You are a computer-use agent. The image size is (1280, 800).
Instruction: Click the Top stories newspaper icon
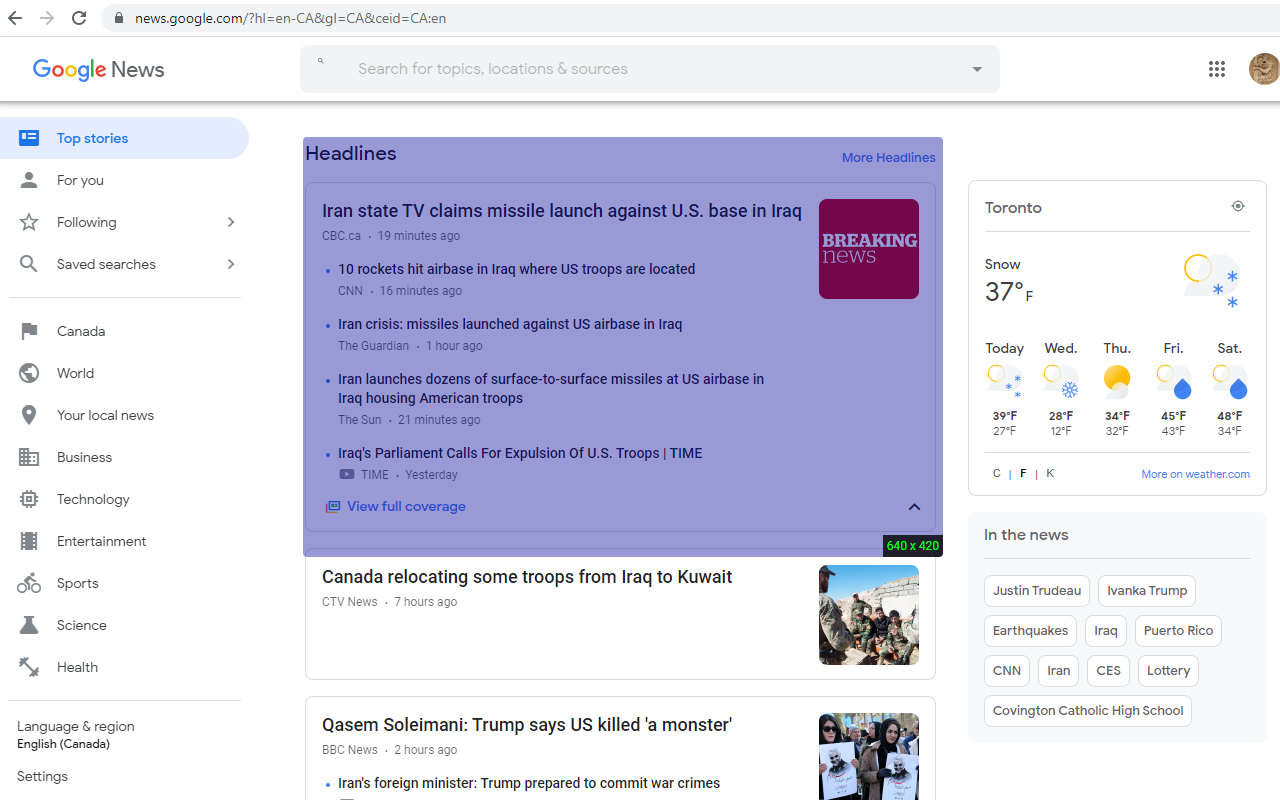(x=29, y=138)
